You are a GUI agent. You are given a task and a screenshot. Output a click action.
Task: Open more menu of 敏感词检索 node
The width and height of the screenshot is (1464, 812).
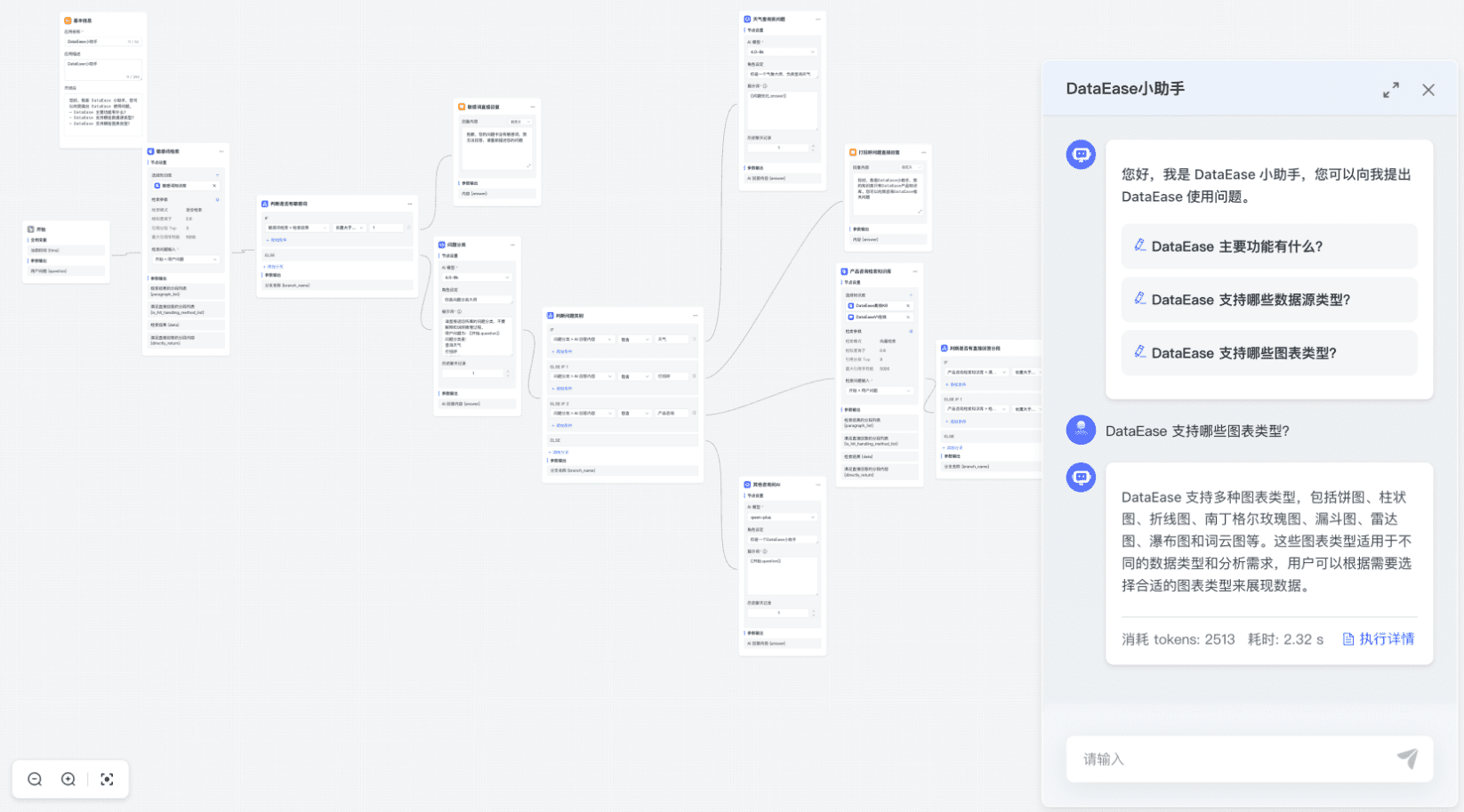221,152
